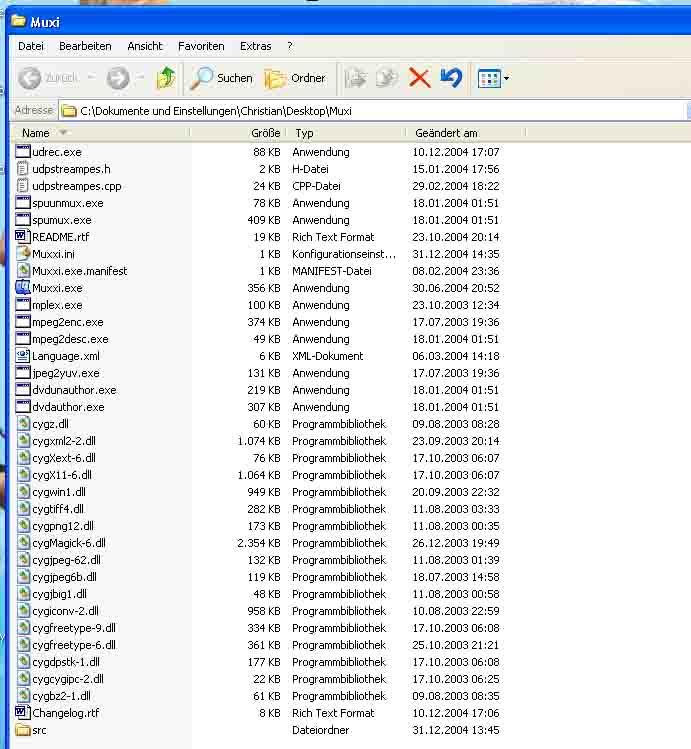Image resolution: width=691 pixels, height=749 pixels.
Task: Select the dvdauthor.exe file icon
Action: tap(23, 407)
